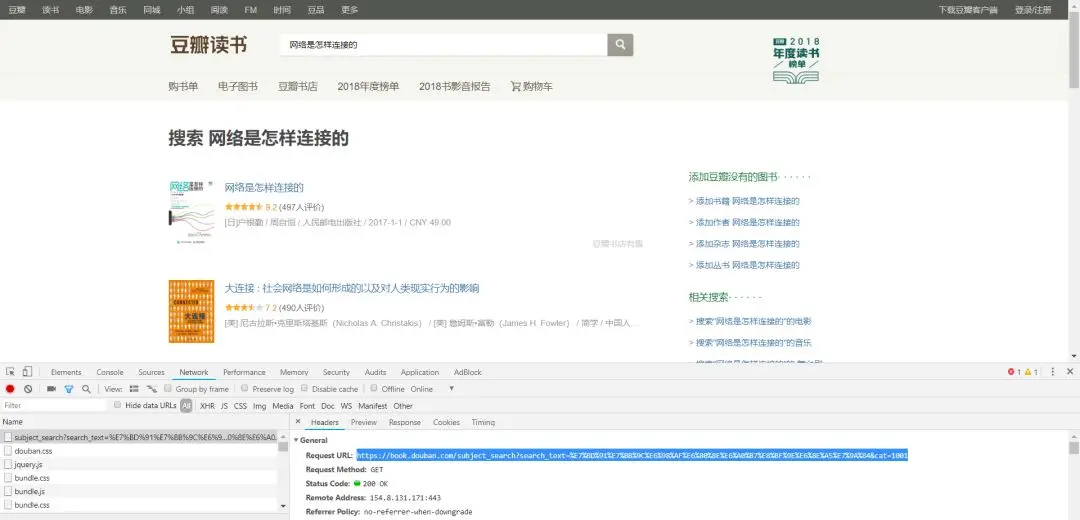Stop recording the network log
The height and width of the screenshot is (520, 1080).
10,389
